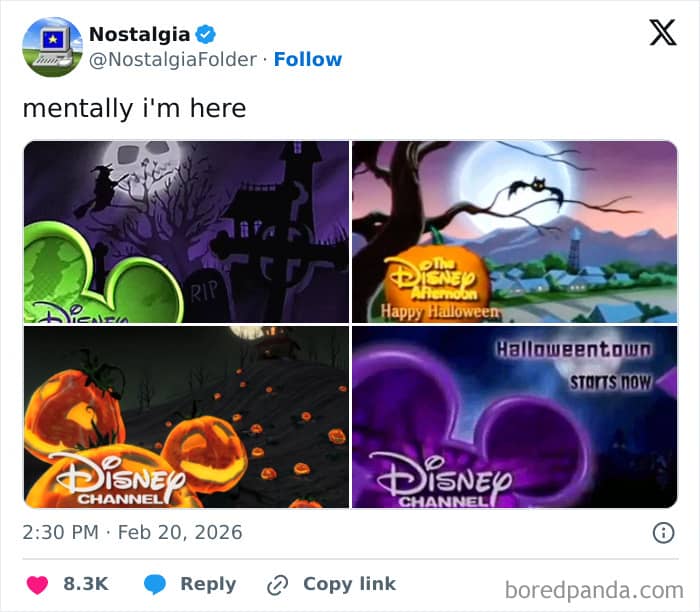This screenshot has height=612, width=700.
Task: Click the Nostalgia profile avatar
Action: (x=52, y=47)
